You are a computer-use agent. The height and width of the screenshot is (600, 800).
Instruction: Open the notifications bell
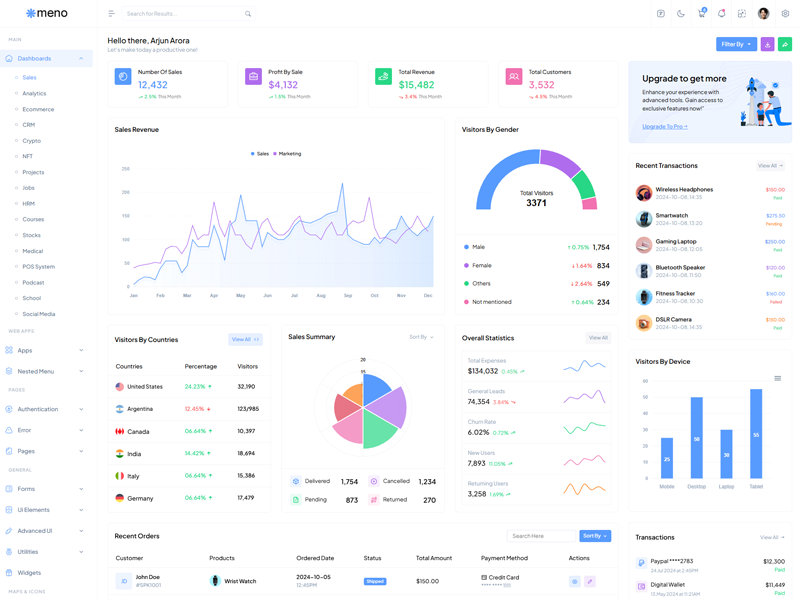pyautogui.click(x=721, y=14)
